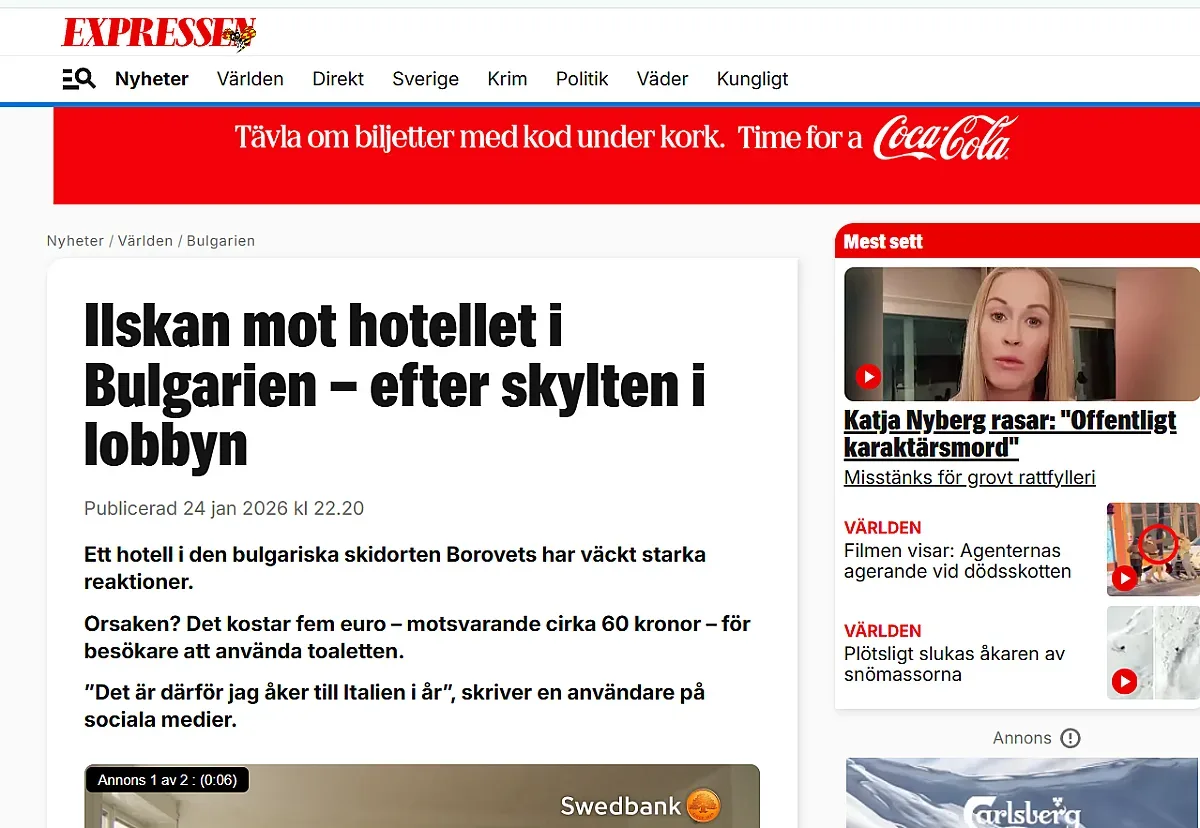1200x828 pixels.
Task: Select the Direkt menu item
Action: (x=338, y=79)
